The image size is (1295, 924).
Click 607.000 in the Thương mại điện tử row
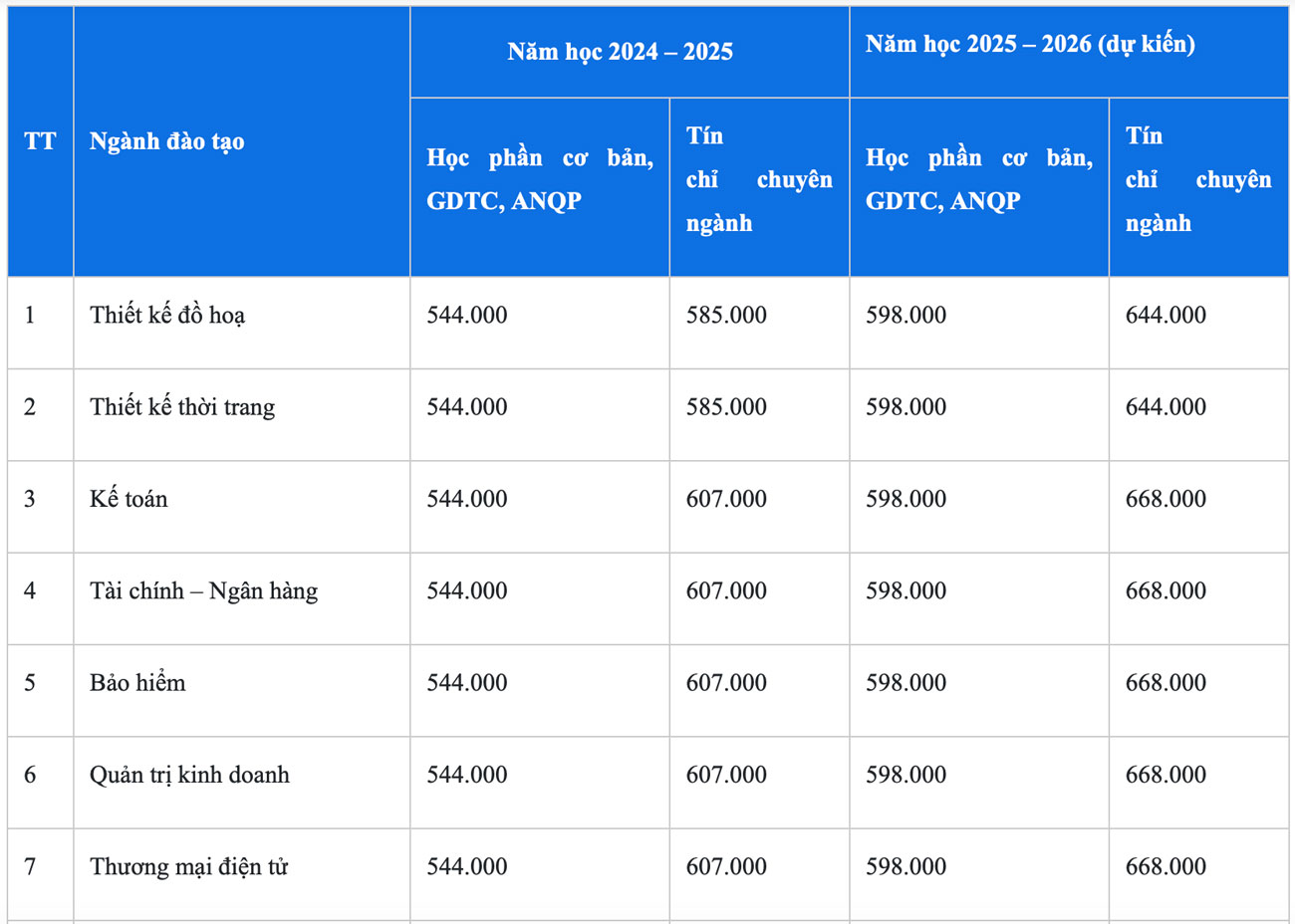coord(726,867)
